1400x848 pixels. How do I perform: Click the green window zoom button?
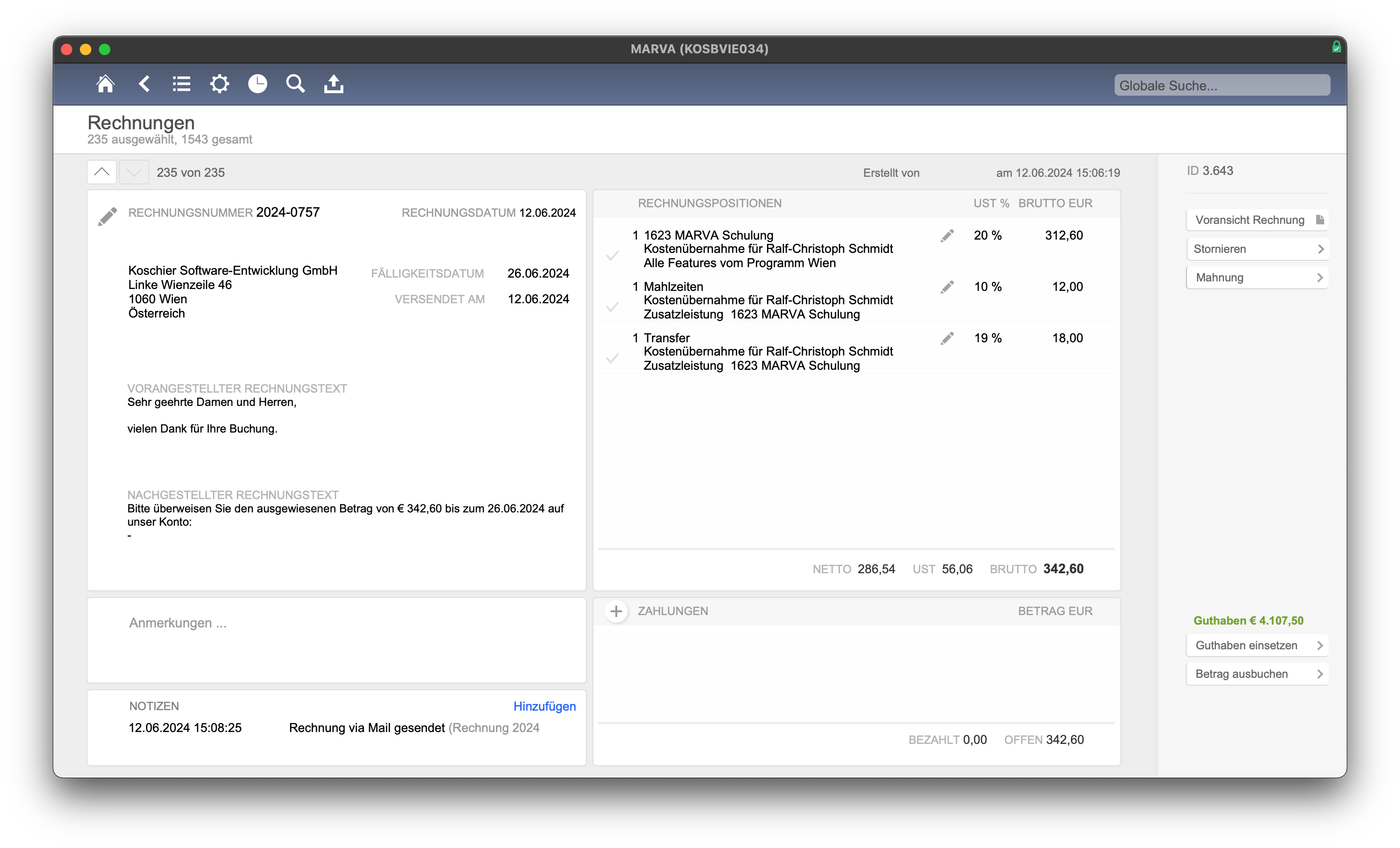tap(105, 49)
